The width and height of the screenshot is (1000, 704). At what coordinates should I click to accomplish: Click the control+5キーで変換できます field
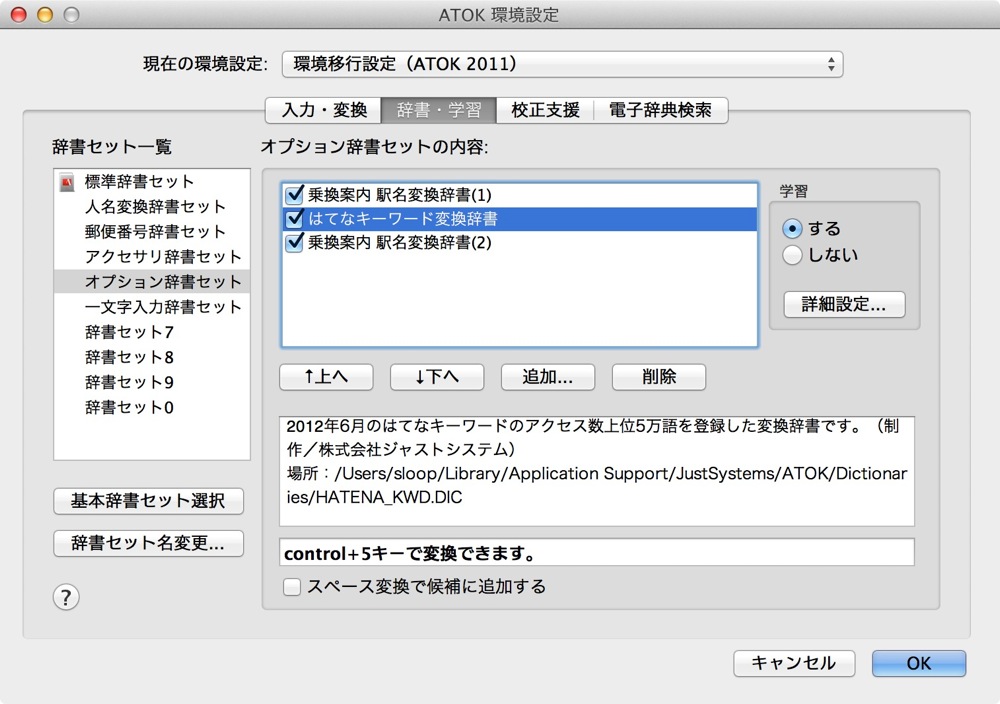coord(596,552)
